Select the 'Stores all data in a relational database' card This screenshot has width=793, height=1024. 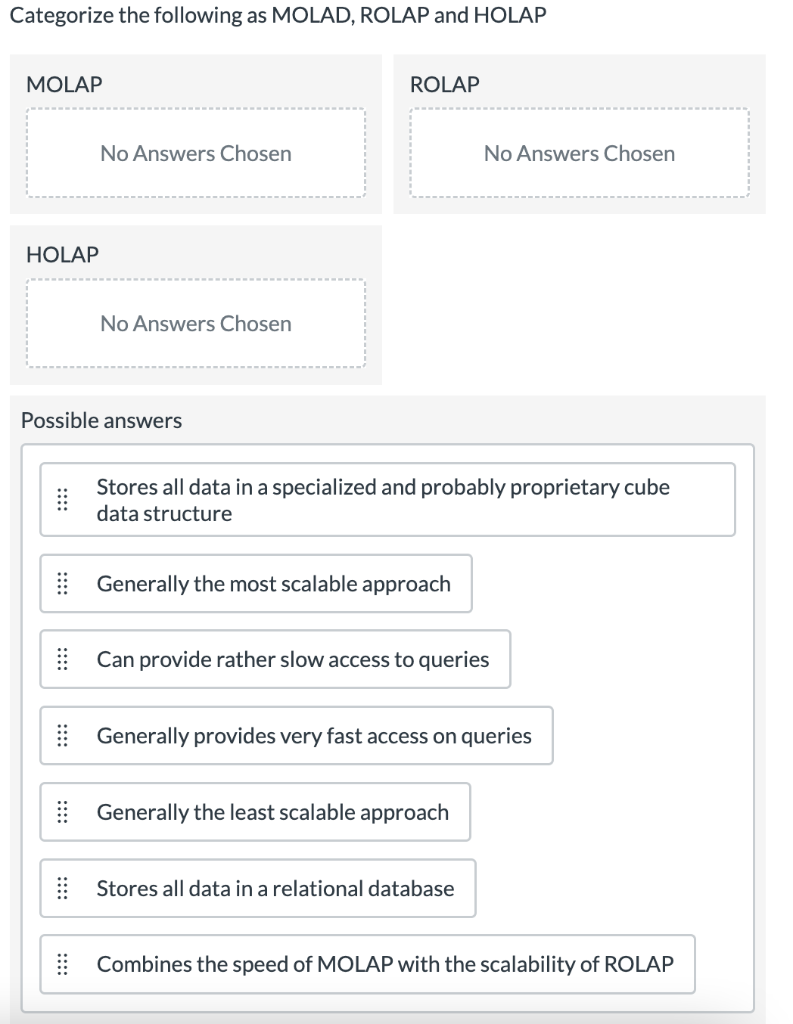point(255,888)
